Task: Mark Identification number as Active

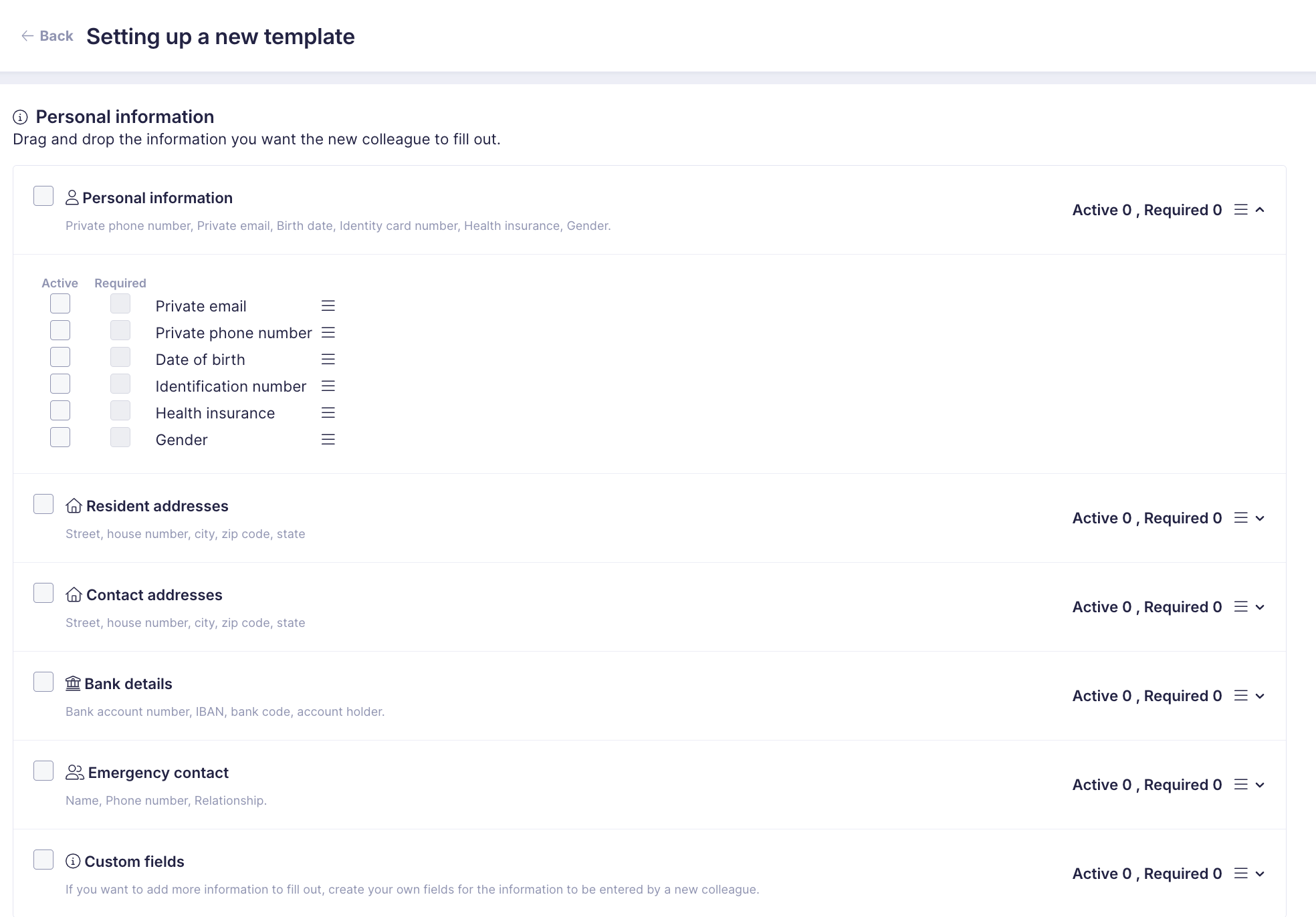Action: point(60,384)
